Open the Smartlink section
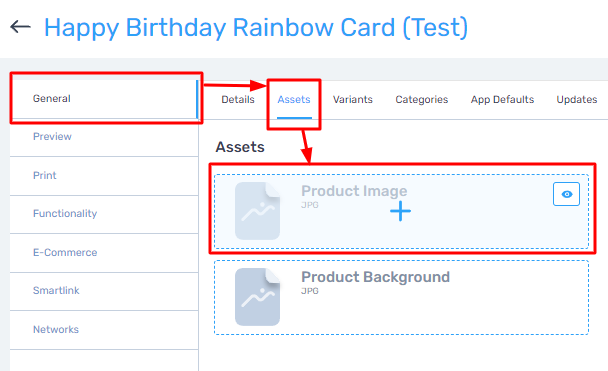This screenshot has width=608, height=371. coord(104,291)
